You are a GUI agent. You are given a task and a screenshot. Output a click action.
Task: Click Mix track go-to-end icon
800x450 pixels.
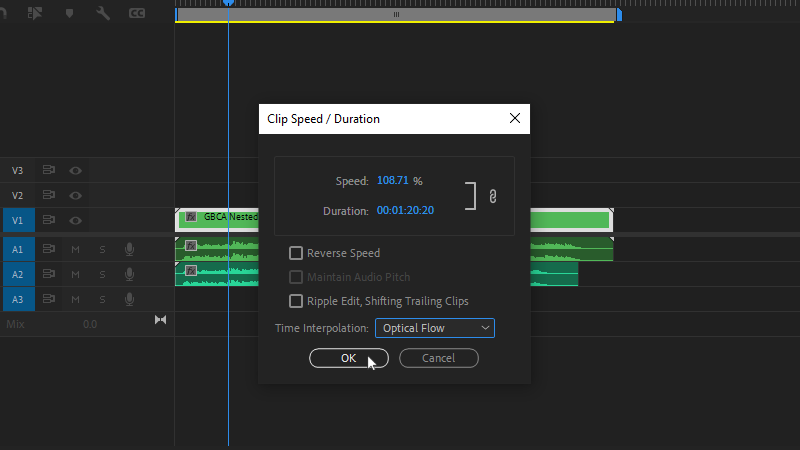pyautogui.click(x=160, y=320)
